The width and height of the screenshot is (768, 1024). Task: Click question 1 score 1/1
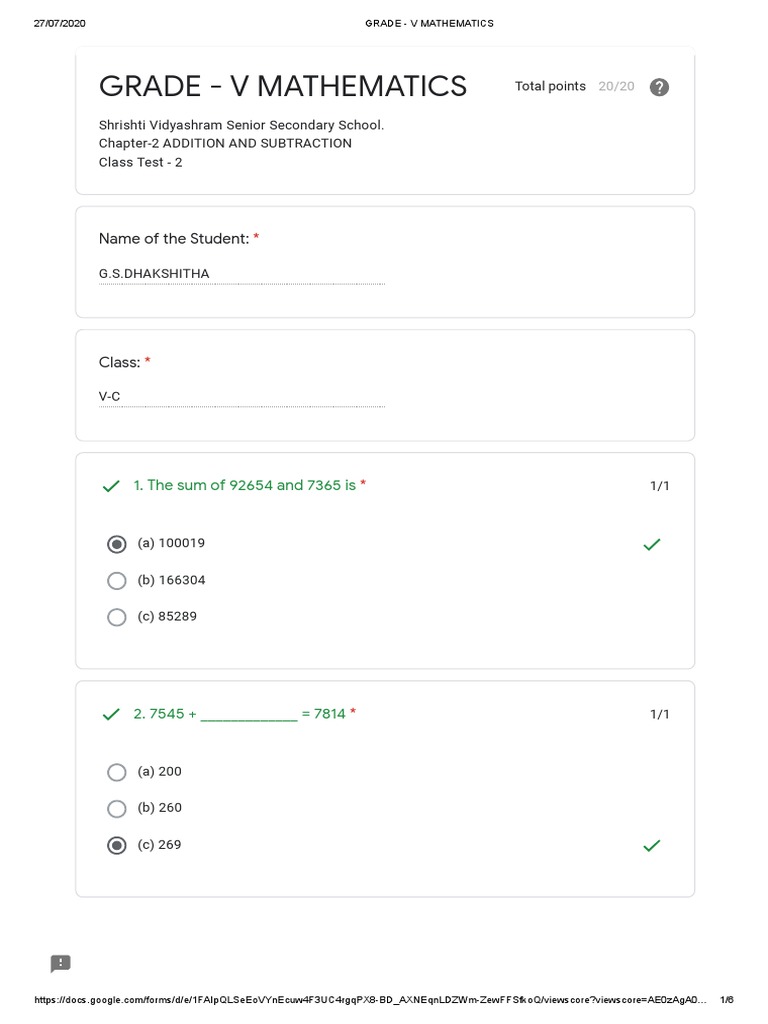coord(660,486)
